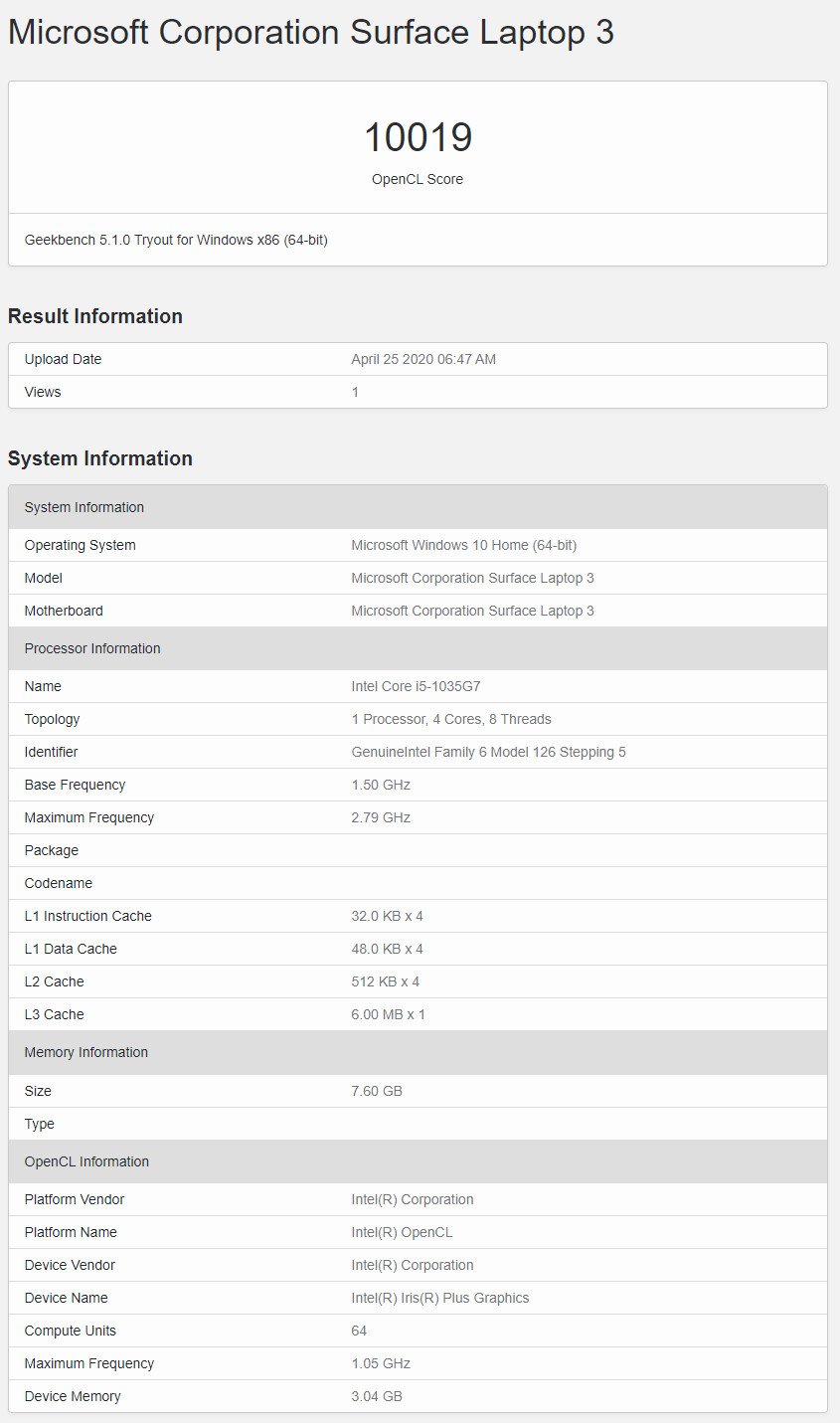Select "Geekbench 5.1.0 Tryout for Windows x86 (64-bit)" text
Screen dimensions: 840x1423
(176, 240)
